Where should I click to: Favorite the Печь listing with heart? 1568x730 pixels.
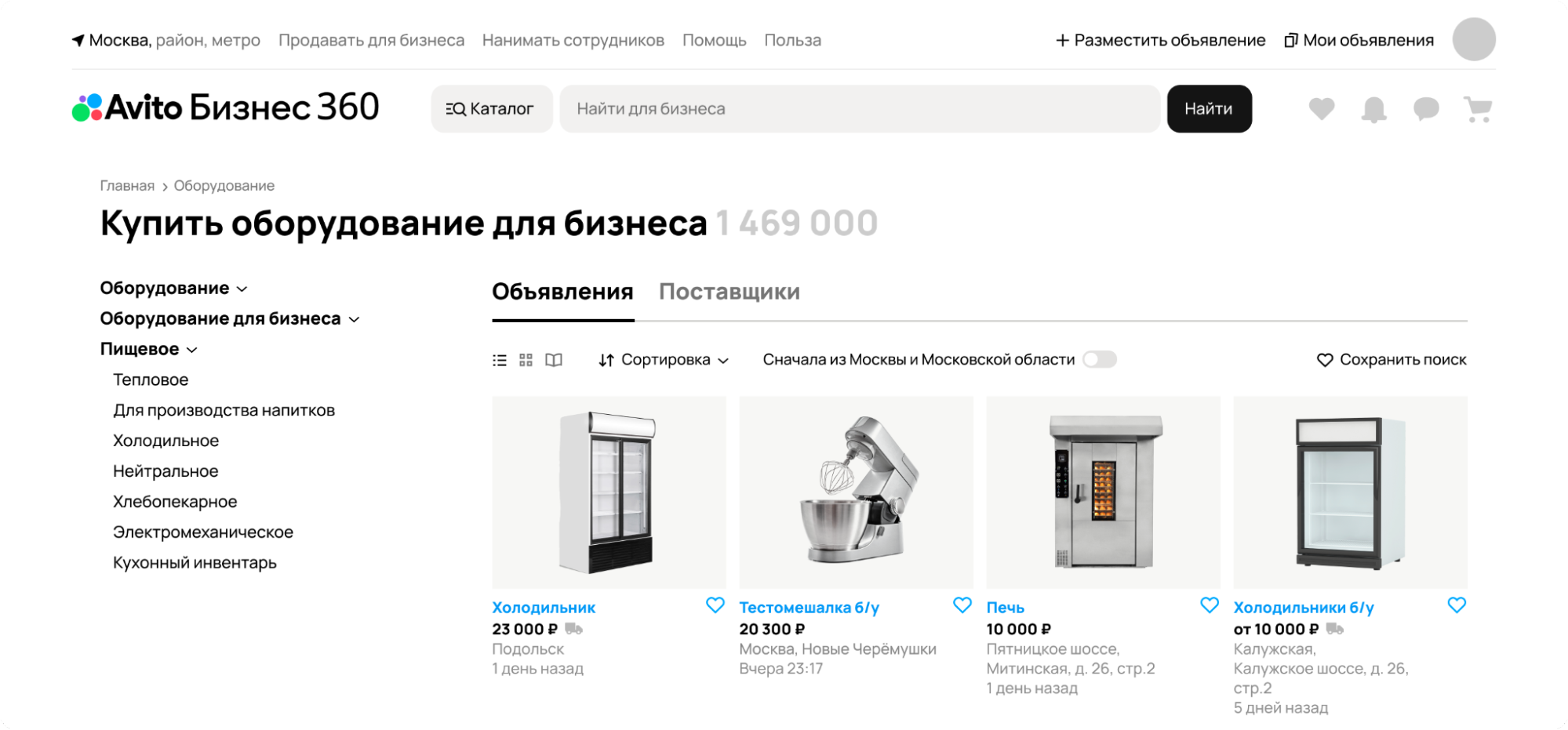1210,605
